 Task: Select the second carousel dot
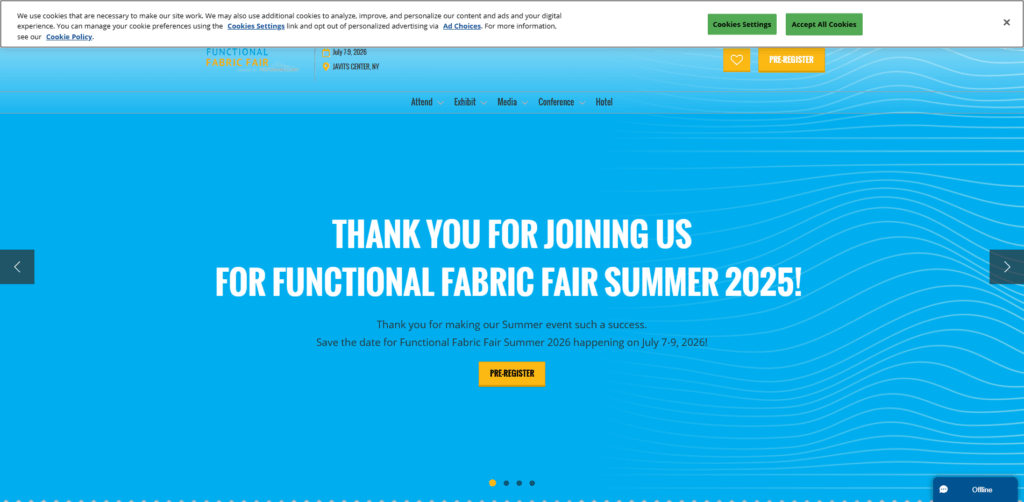tap(506, 483)
